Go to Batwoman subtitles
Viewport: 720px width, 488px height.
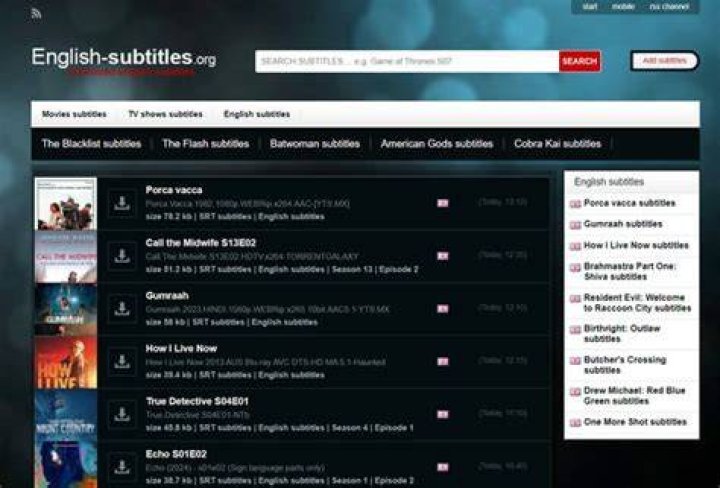pyautogui.click(x=315, y=144)
